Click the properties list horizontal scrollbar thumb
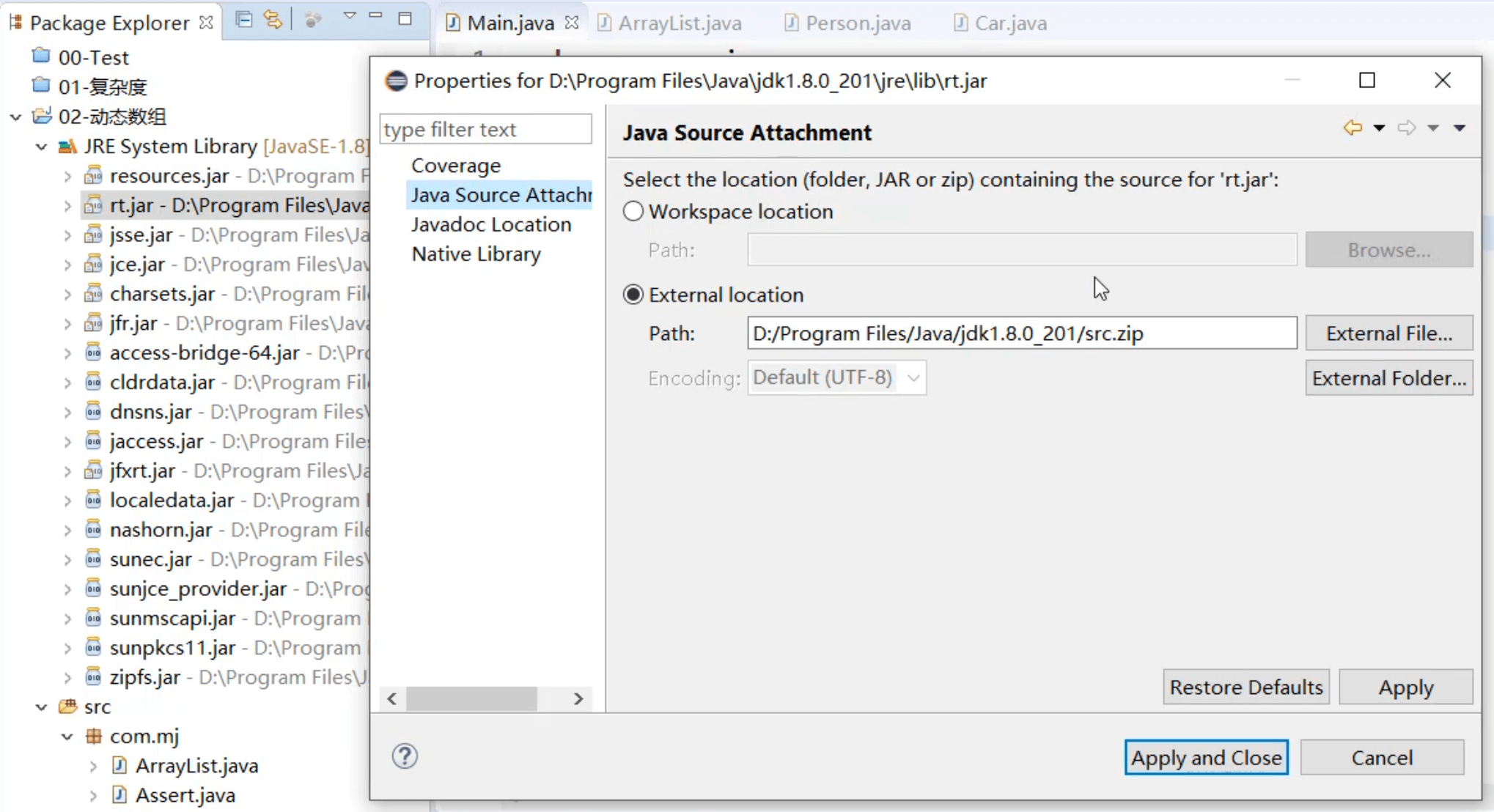 pyautogui.click(x=471, y=699)
